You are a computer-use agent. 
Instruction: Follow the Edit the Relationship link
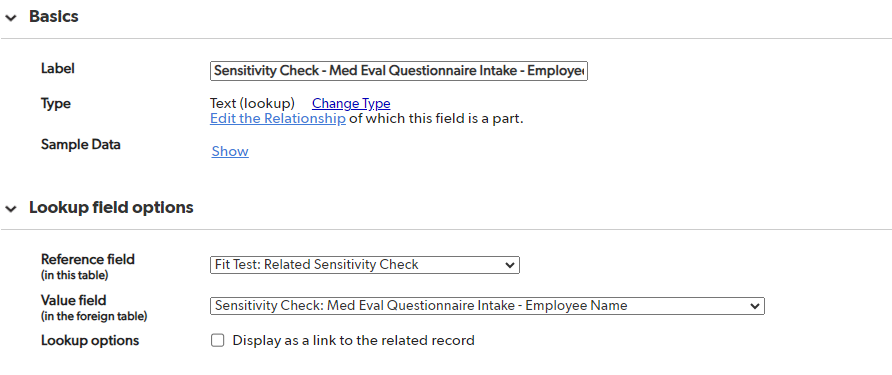pos(278,119)
